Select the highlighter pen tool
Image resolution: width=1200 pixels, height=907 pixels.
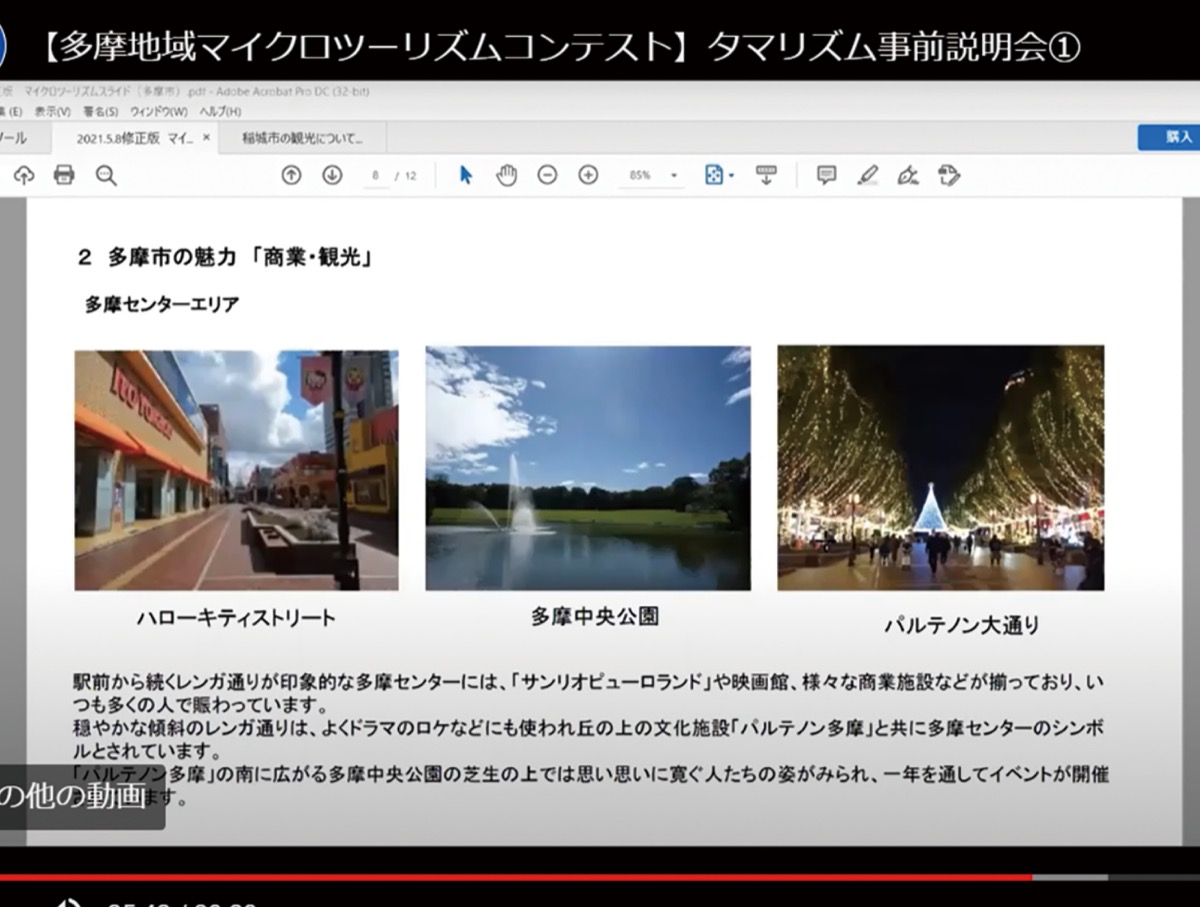click(x=867, y=175)
